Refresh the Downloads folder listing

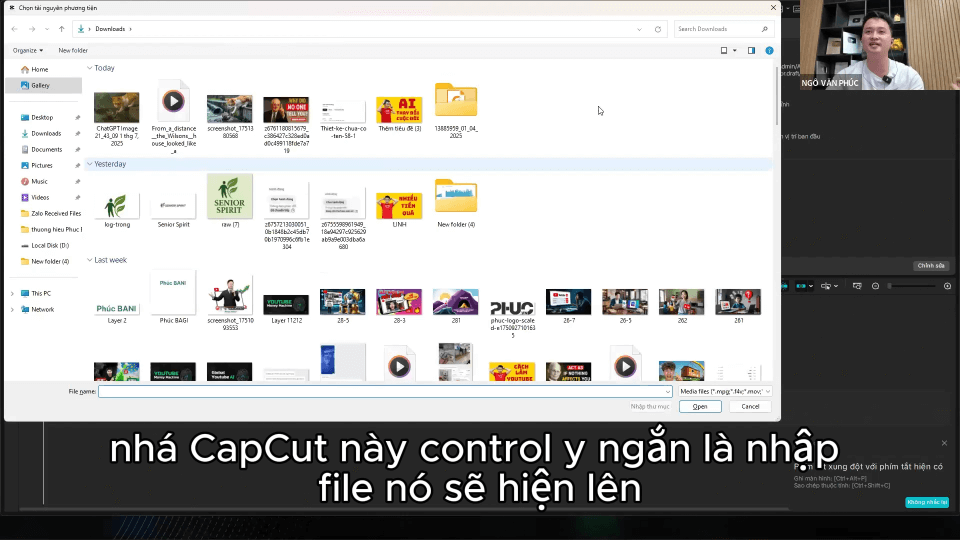pyautogui.click(x=658, y=29)
